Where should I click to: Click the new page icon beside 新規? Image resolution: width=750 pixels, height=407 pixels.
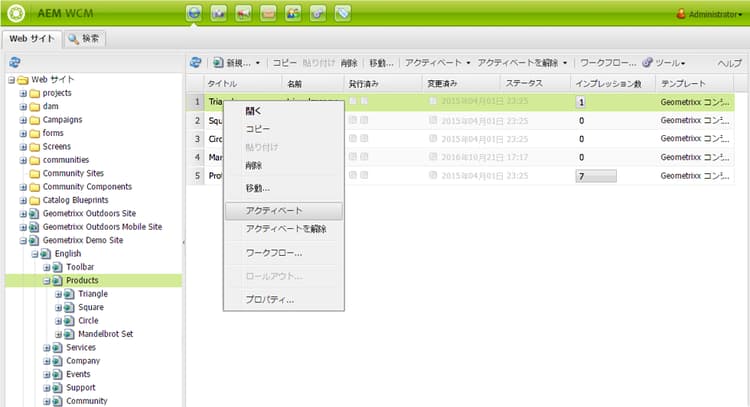(219, 63)
